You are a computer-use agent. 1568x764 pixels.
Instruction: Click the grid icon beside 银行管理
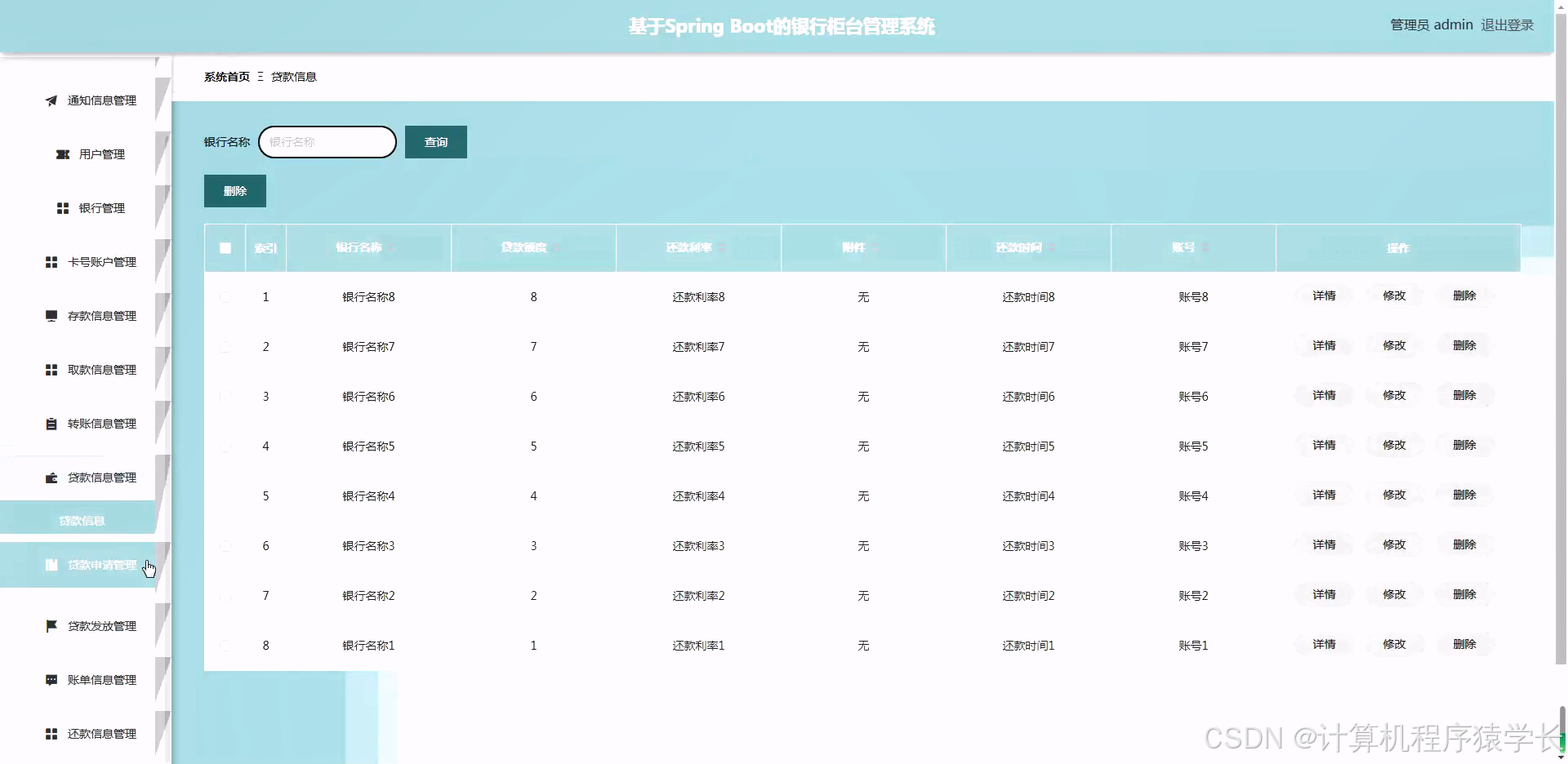[x=63, y=208]
